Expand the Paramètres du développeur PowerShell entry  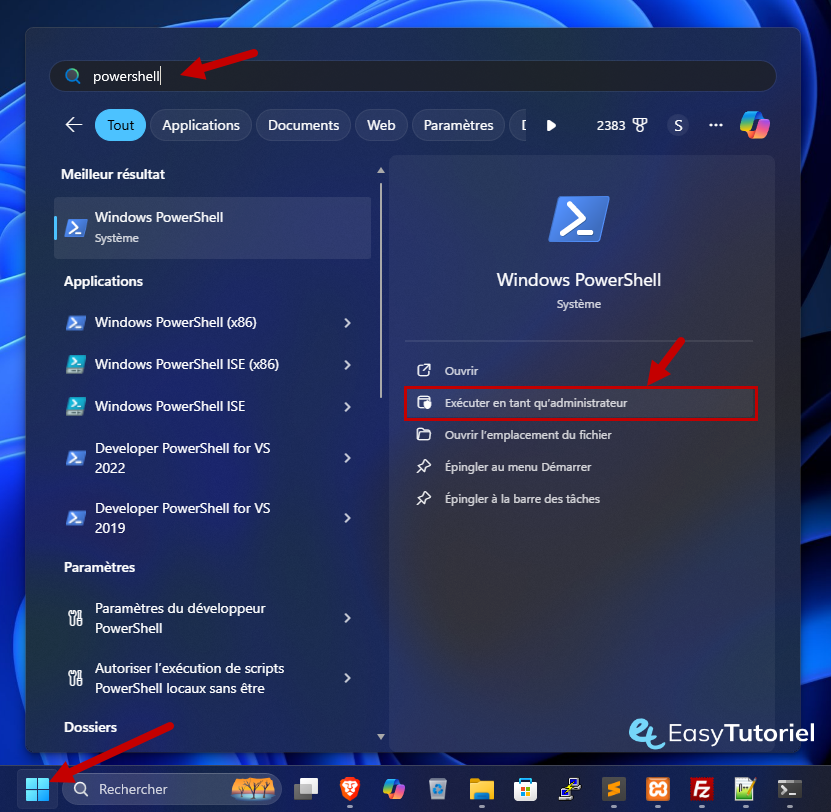(348, 618)
